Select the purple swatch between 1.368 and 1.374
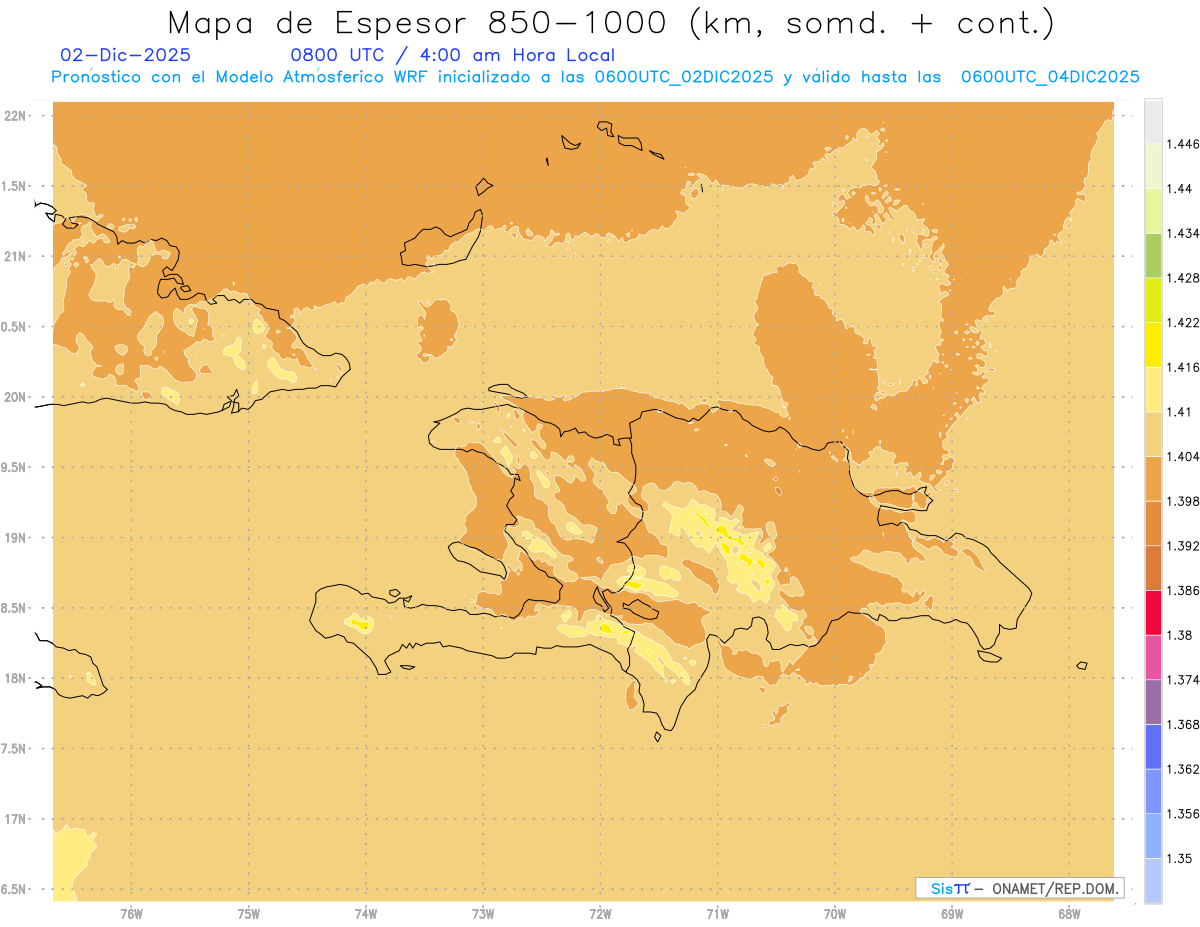The image size is (1200, 927). (x=1153, y=702)
